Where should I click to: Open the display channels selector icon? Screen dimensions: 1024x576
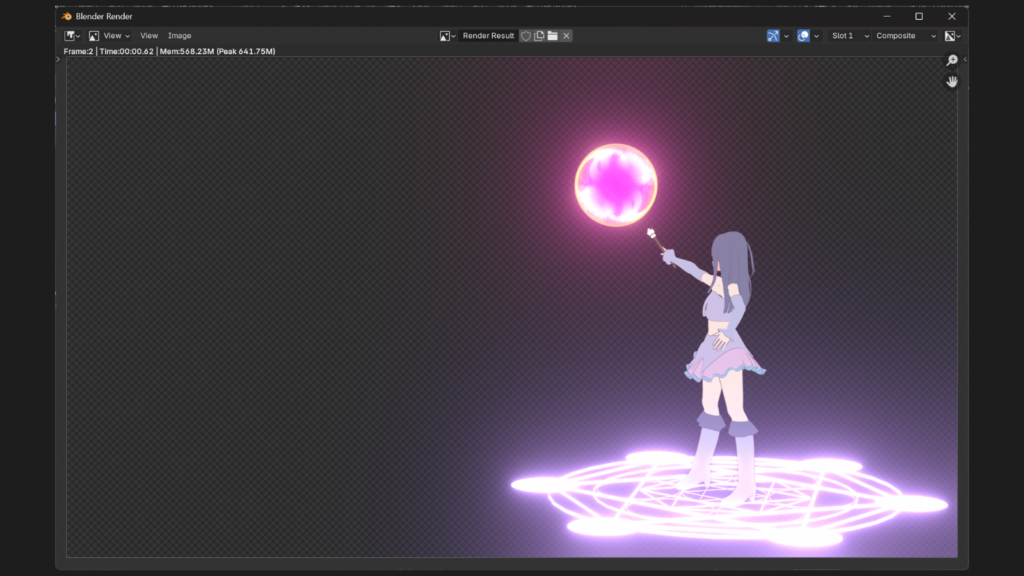pyautogui.click(x=951, y=36)
